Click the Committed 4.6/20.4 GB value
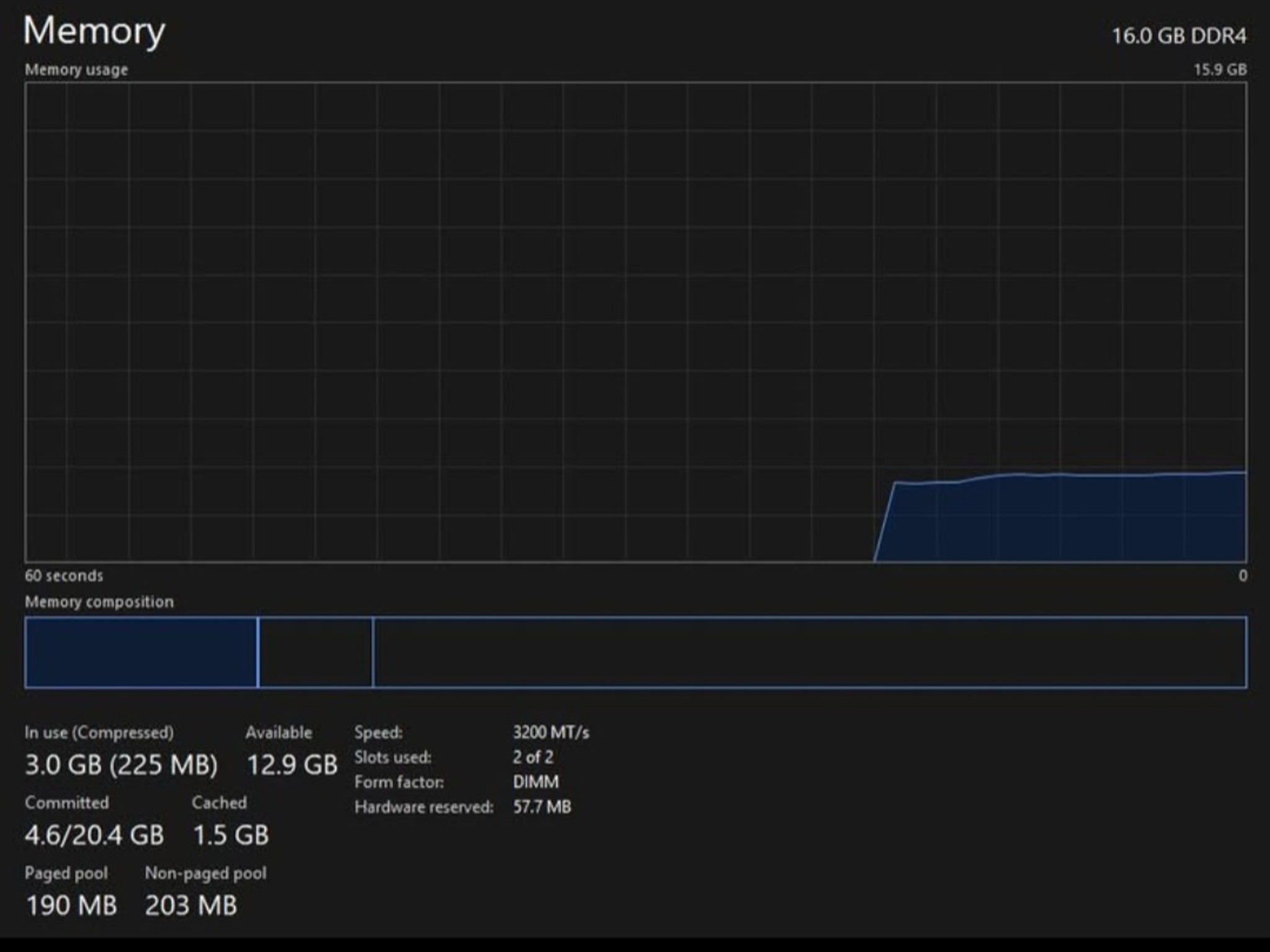 [94, 835]
